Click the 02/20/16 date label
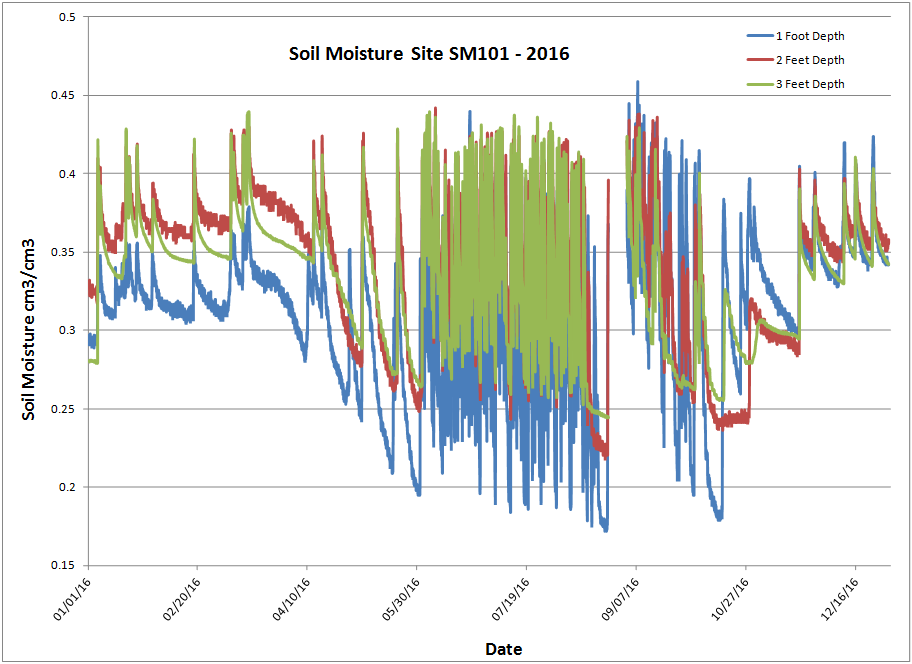This screenshot has width=912, height=664. click(182, 599)
